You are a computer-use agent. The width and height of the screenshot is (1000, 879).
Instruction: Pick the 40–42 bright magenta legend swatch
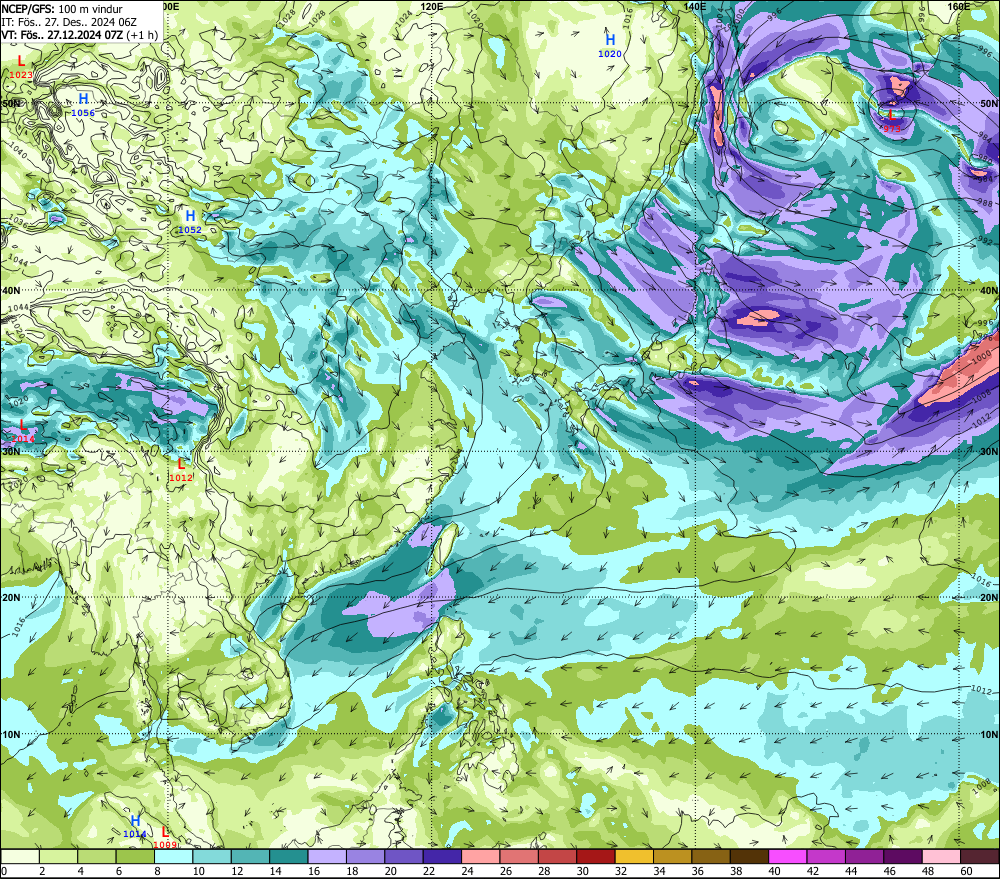(788, 857)
